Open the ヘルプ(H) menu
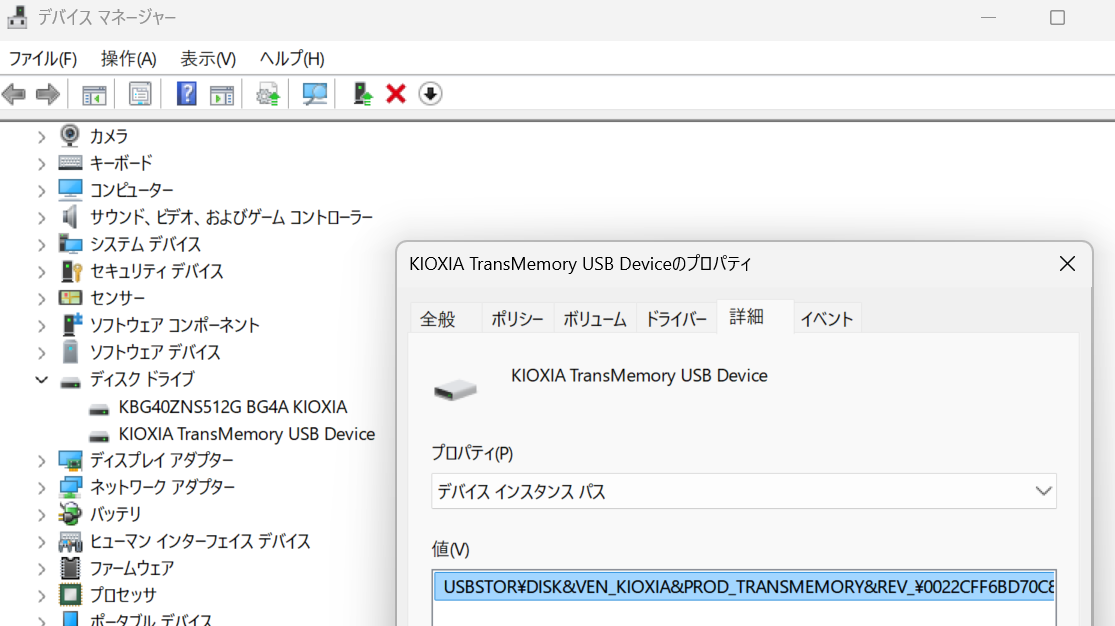Screen dimensions: 1115x626 click(292, 58)
